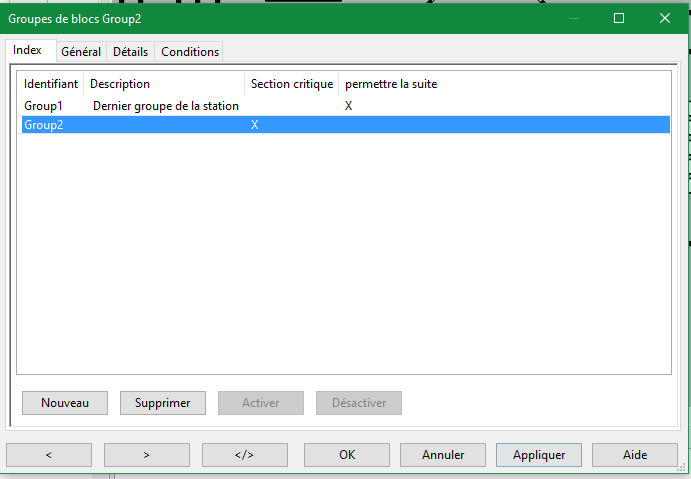
Task: Open the Détails tab
Action: pyautogui.click(x=130, y=51)
